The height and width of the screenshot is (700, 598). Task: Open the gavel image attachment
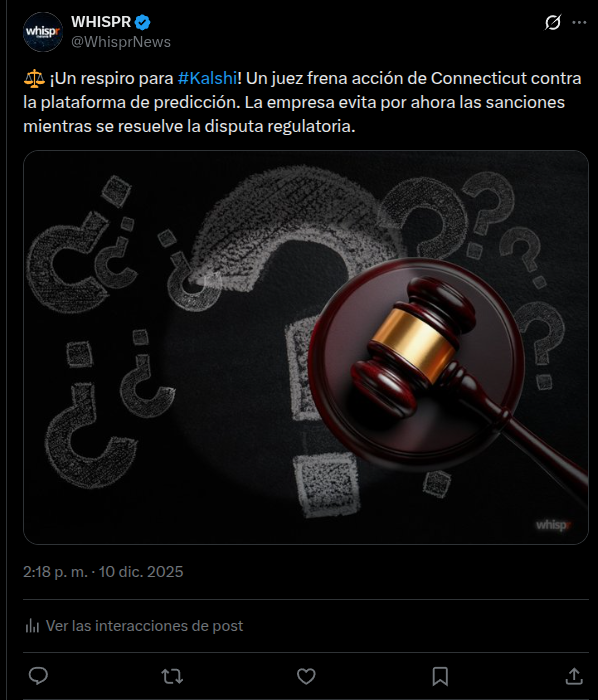pos(306,347)
